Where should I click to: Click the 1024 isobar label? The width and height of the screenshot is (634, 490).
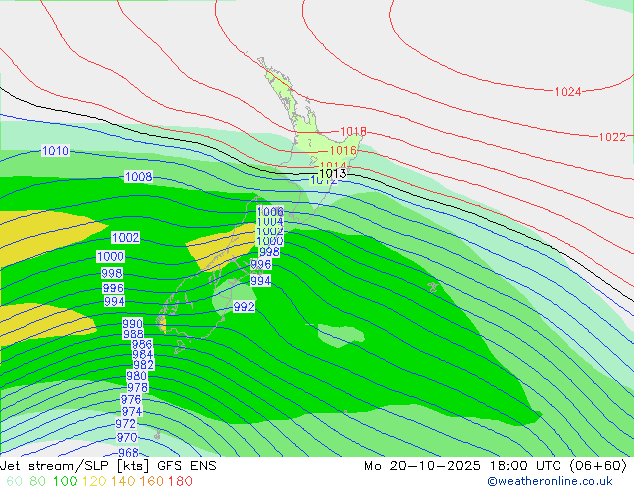568,92
